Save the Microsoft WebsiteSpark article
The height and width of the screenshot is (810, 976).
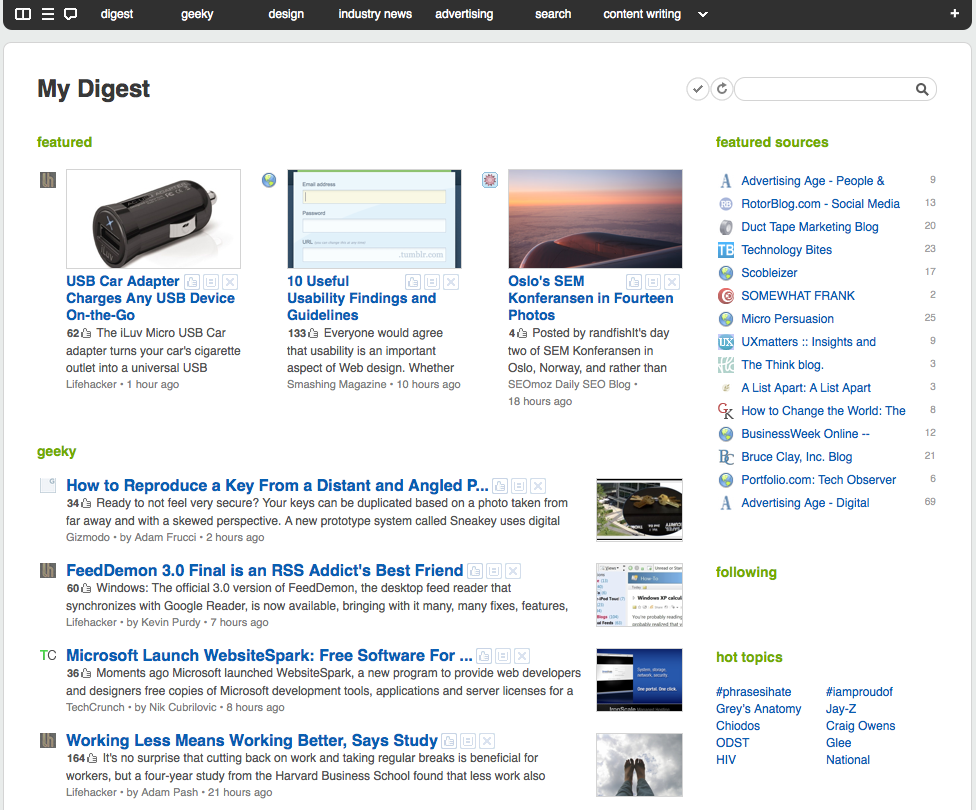[504, 656]
